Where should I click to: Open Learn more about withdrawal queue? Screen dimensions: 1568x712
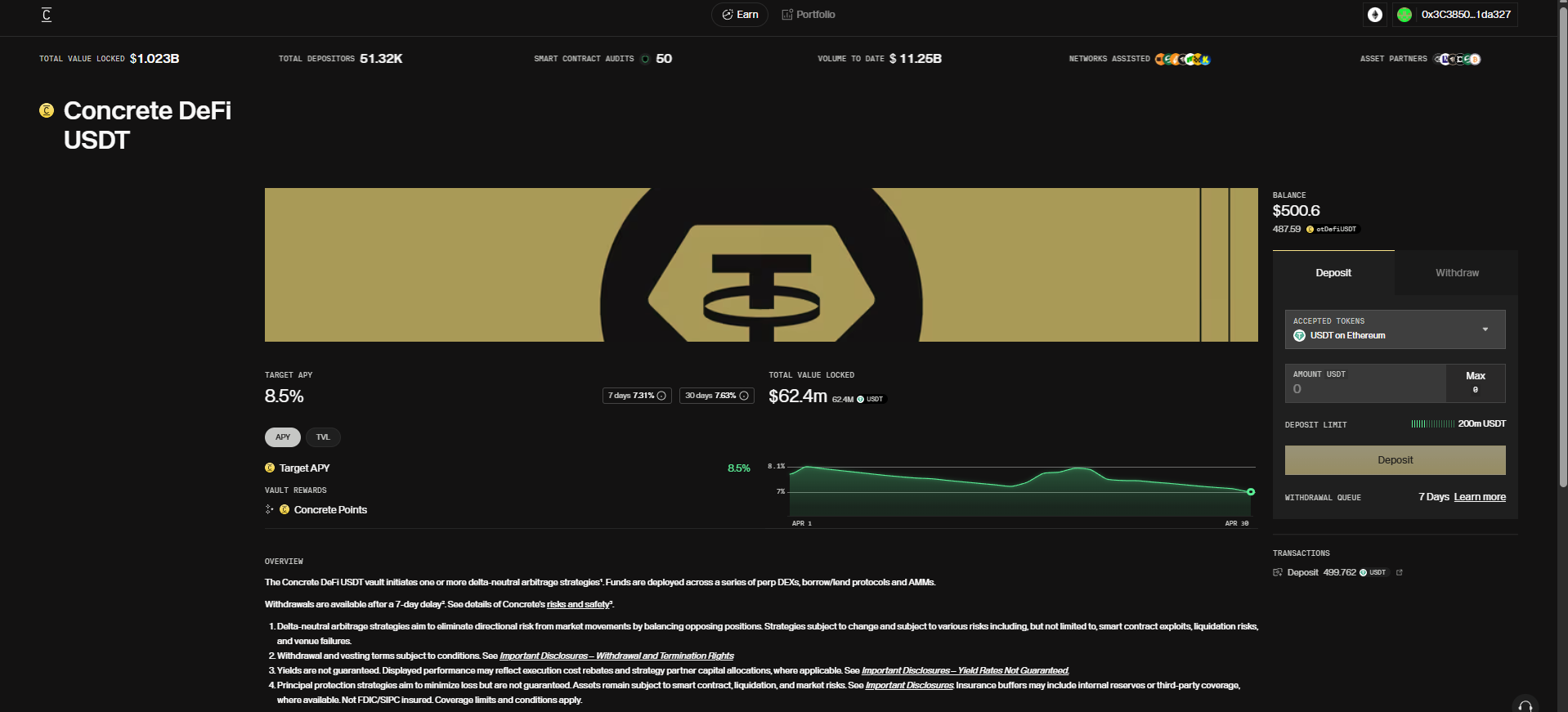pos(1480,497)
